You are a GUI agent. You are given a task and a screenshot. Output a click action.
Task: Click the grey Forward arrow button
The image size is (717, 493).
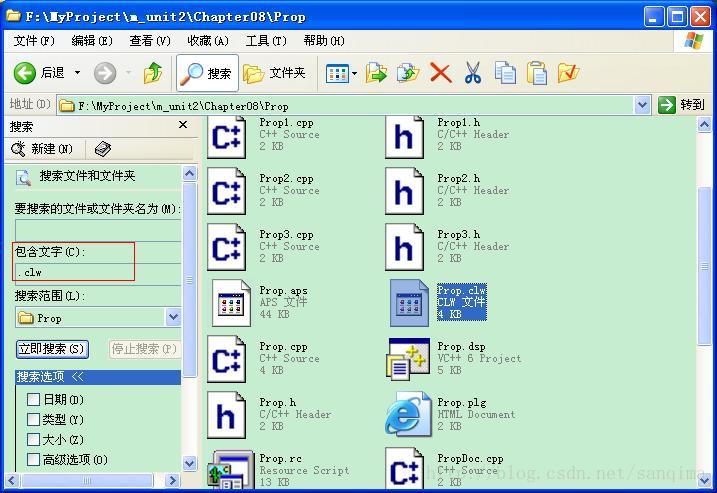click(105, 73)
